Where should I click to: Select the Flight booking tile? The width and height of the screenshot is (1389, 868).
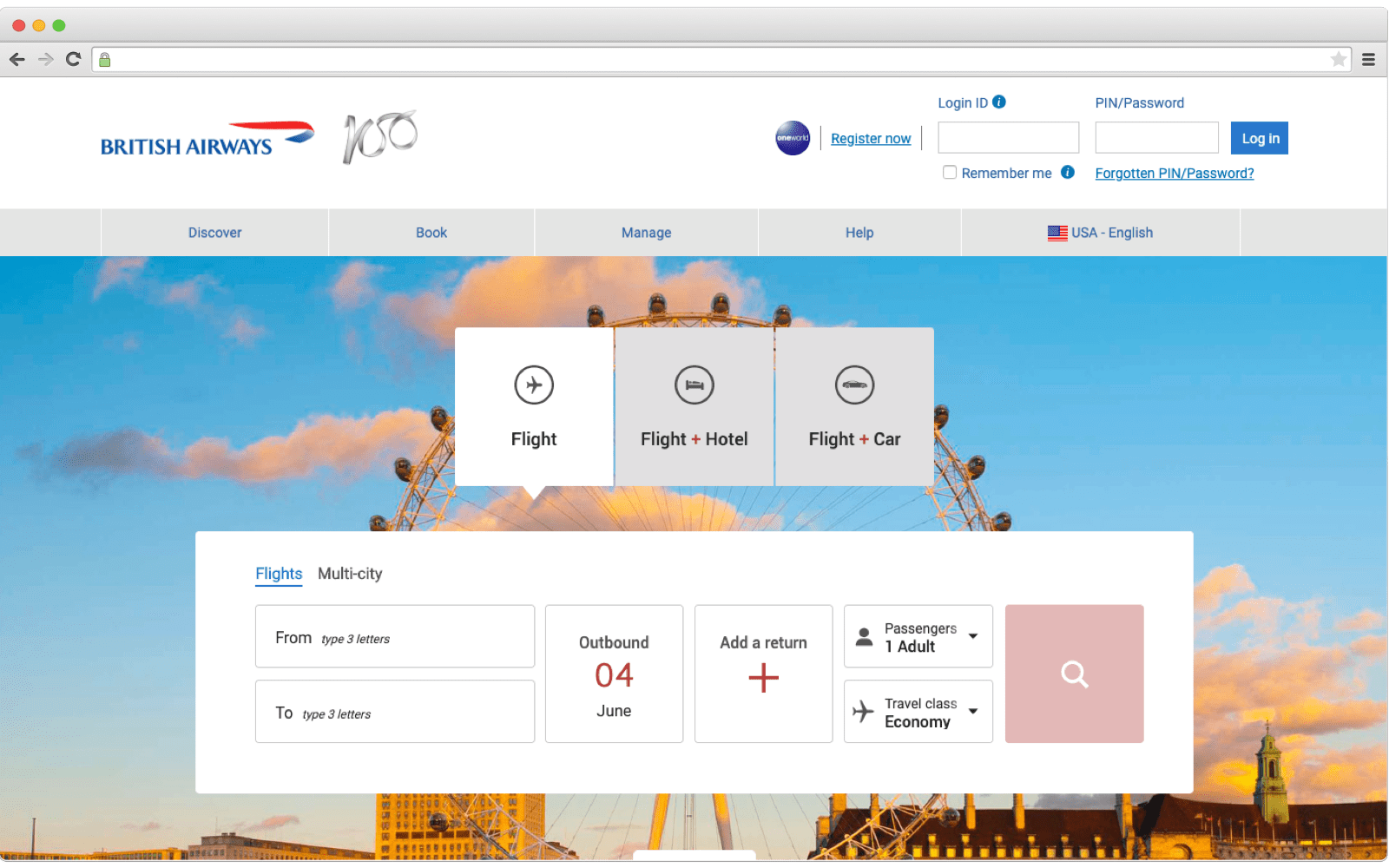534,406
